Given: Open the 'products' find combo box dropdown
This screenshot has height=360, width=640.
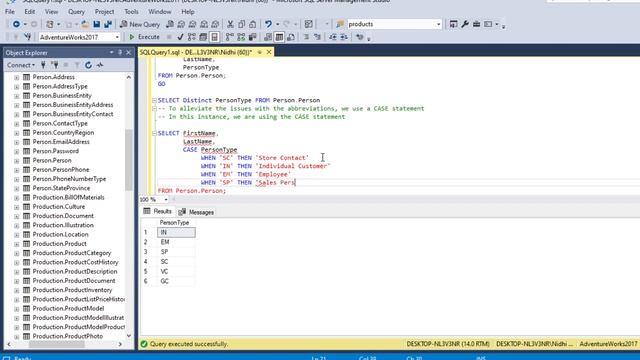Looking at the screenshot, I should pyautogui.click(x=438, y=24).
